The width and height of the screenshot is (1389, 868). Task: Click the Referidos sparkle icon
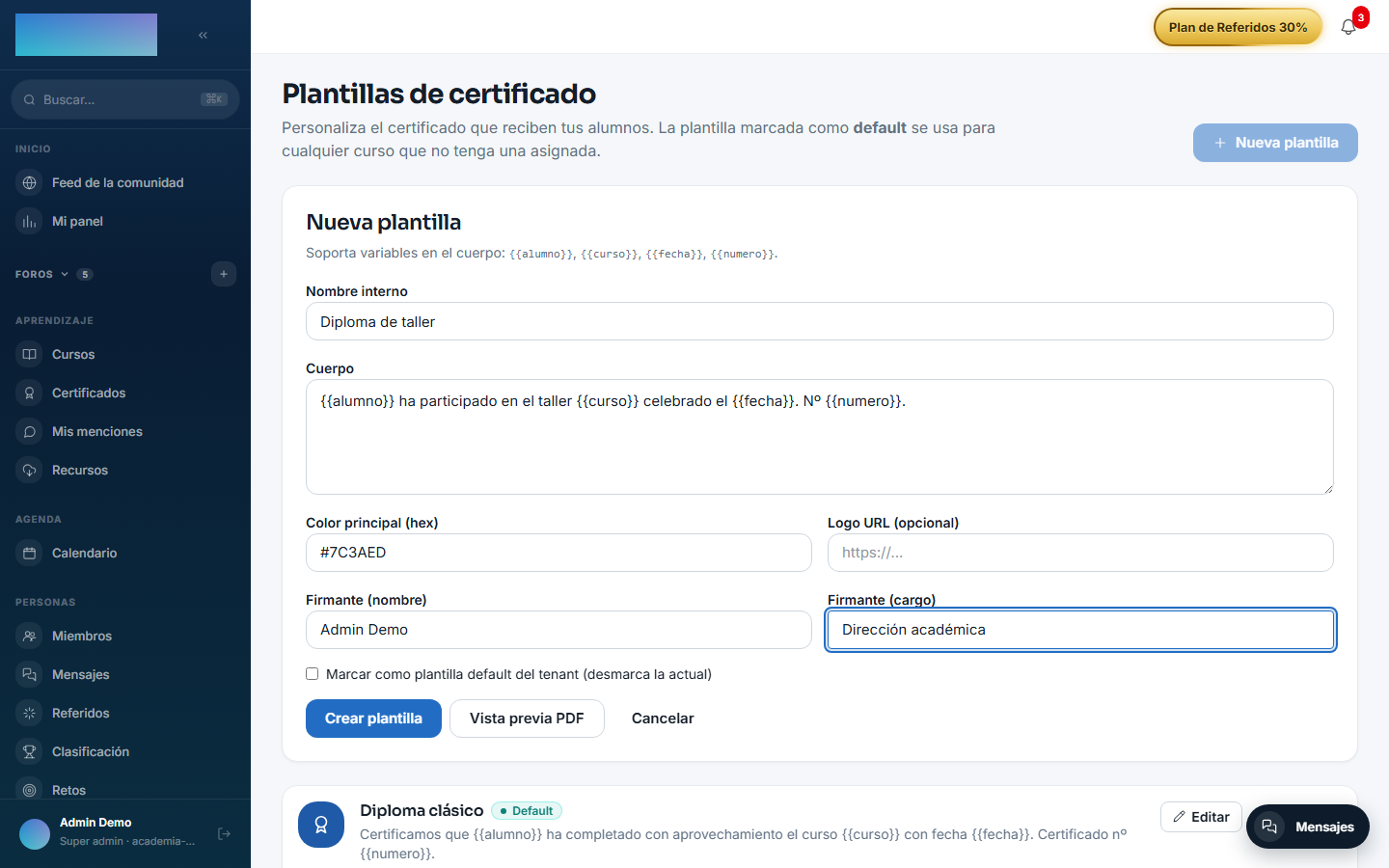pos(30,713)
